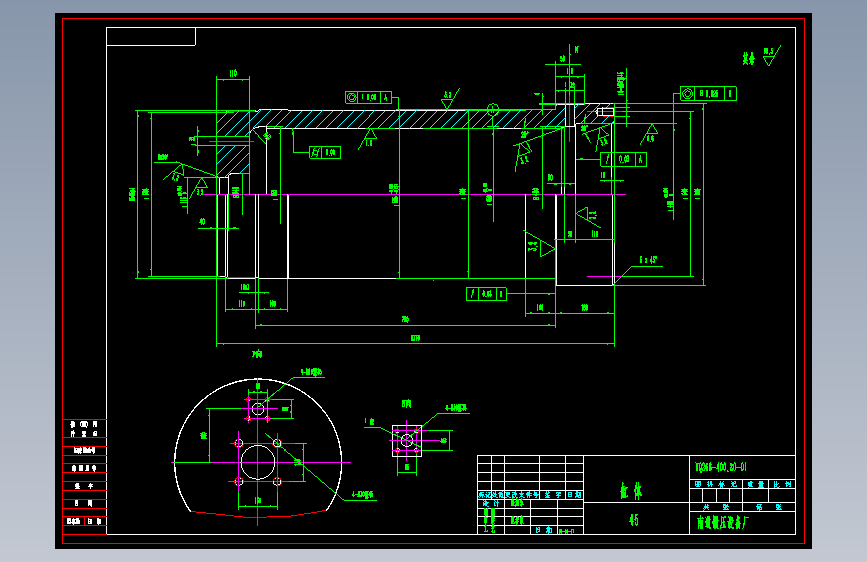The width and height of the screenshot is (867, 562).
Task: Select the green part name above the 45
Action: coord(631,490)
